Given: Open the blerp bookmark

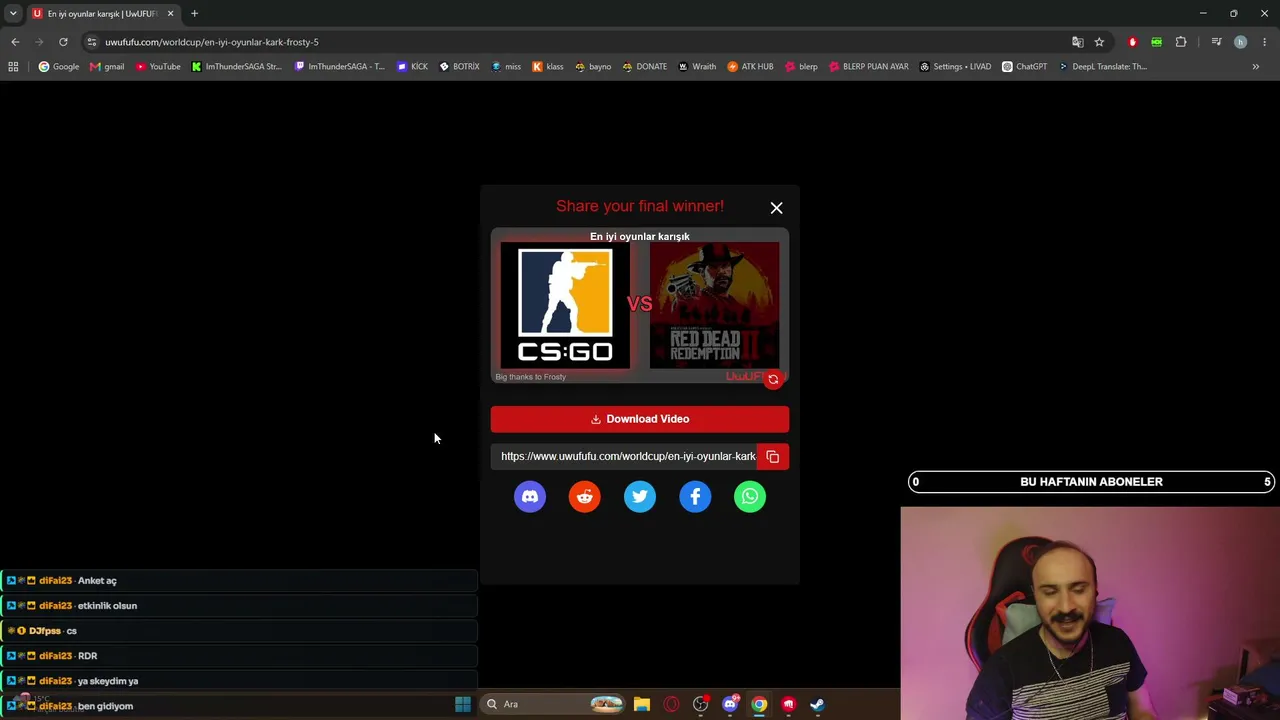Looking at the screenshot, I should coord(801,67).
